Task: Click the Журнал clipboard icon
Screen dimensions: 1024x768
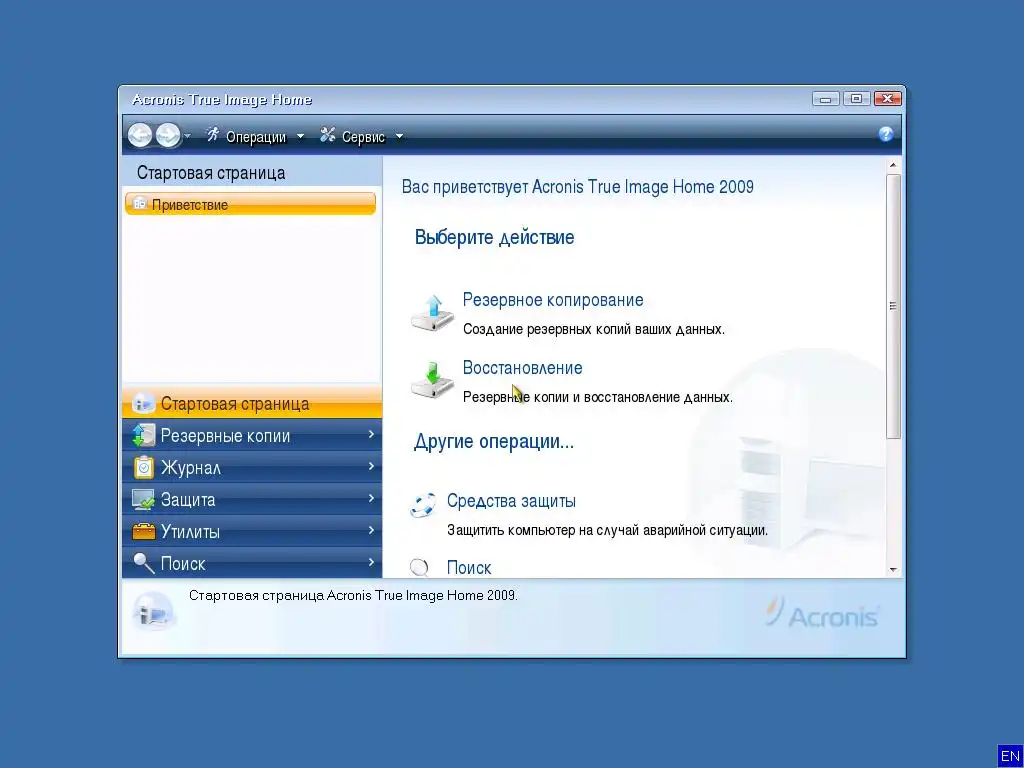Action: (x=143, y=467)
